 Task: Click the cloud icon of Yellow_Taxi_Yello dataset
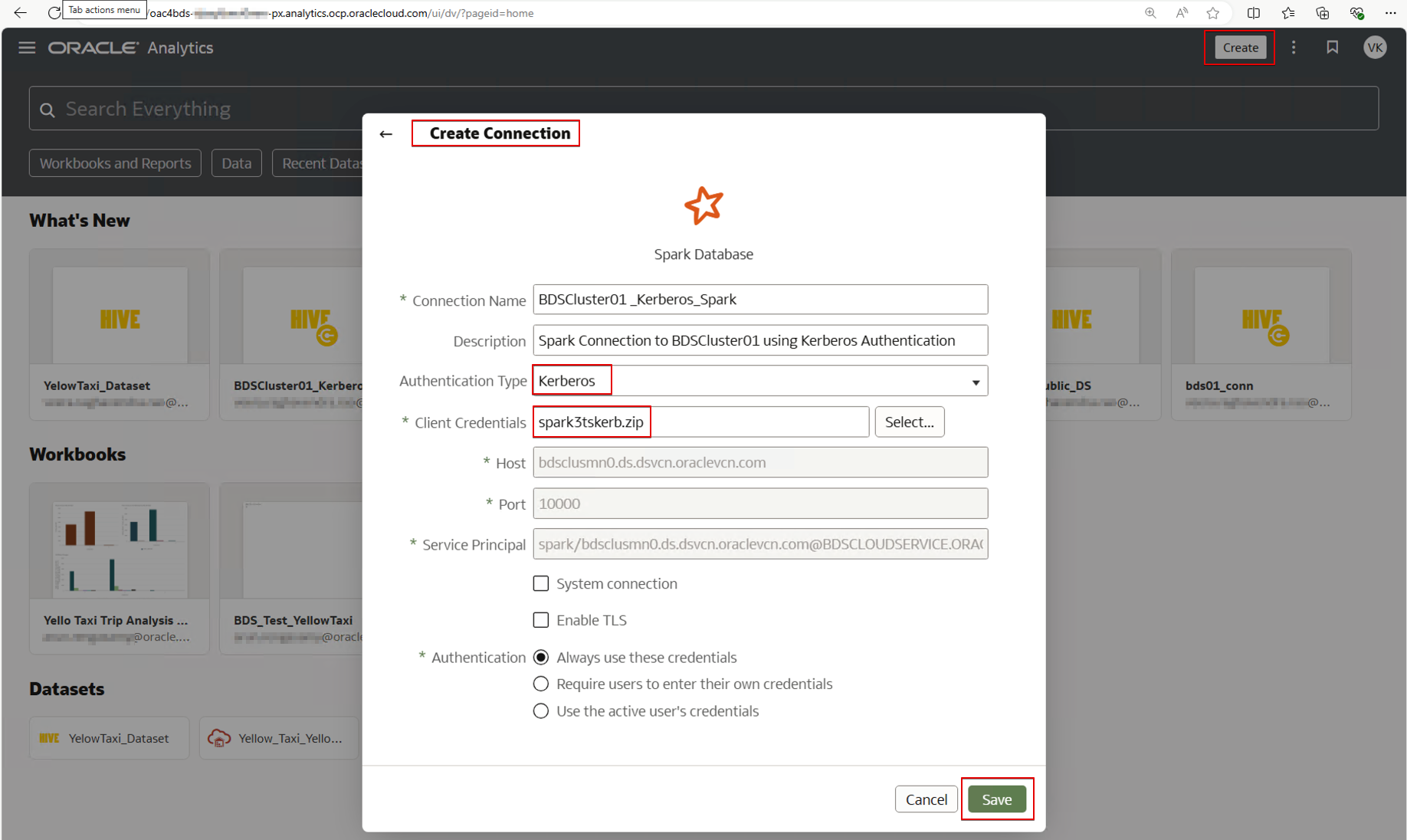219,738
